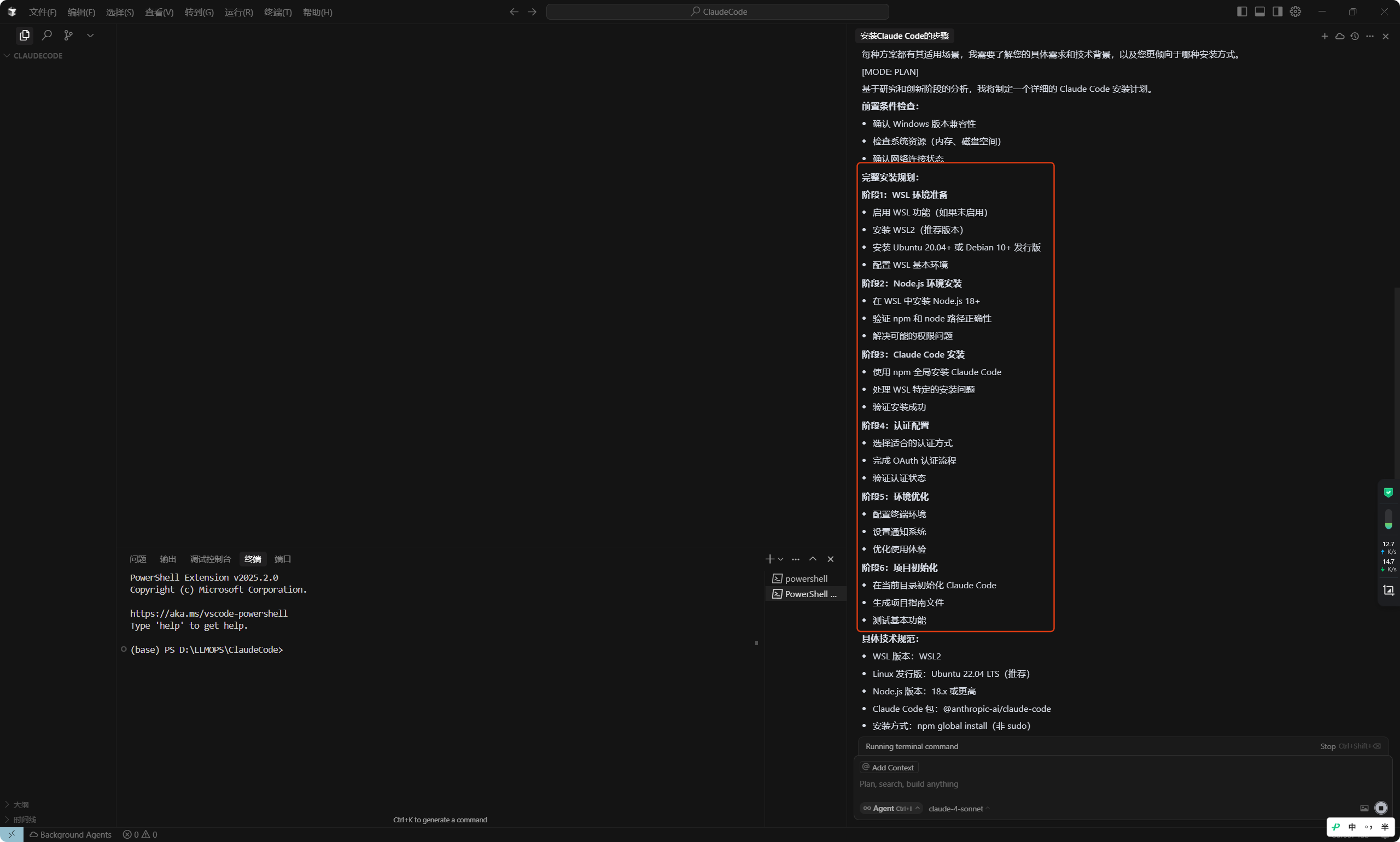Toggle the secondary side bar layout
The height and width of the screenshot is (842, 1400).
(1277, 12)
